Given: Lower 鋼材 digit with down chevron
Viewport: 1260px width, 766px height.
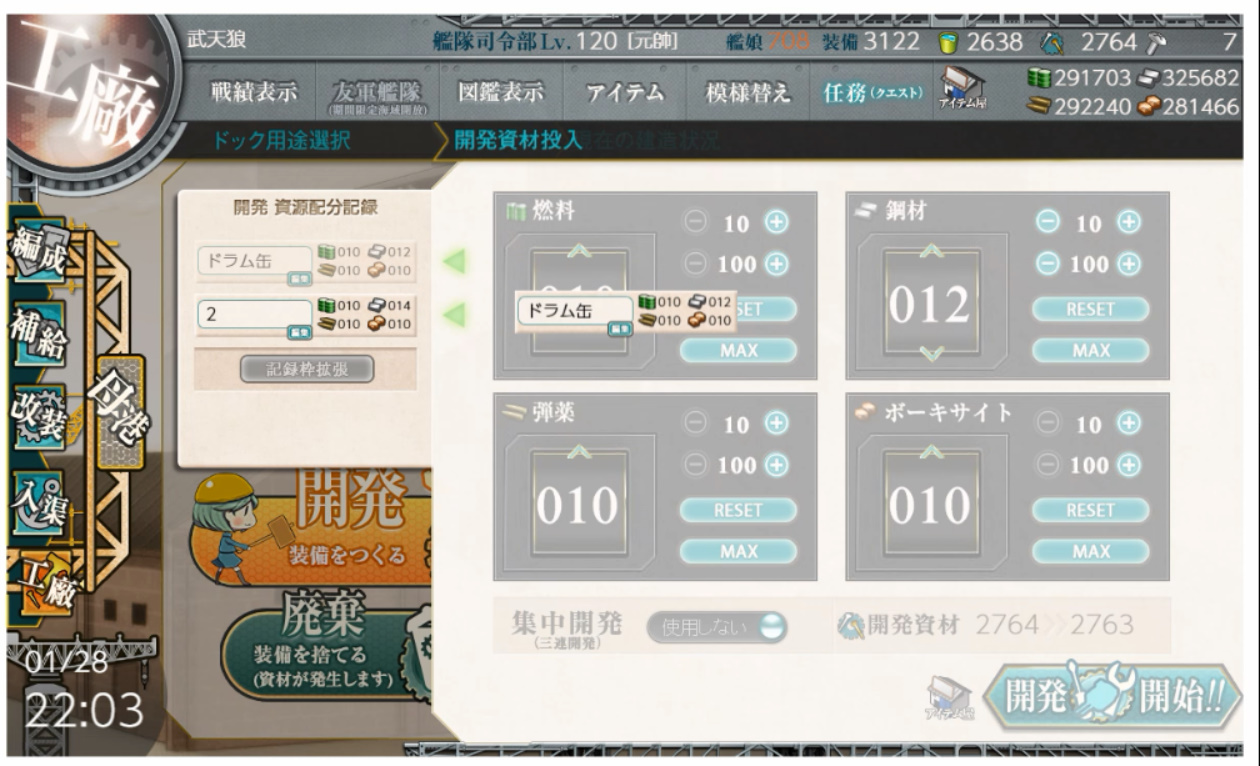Looking at the screenshot, I should click(x=929, y=353).
